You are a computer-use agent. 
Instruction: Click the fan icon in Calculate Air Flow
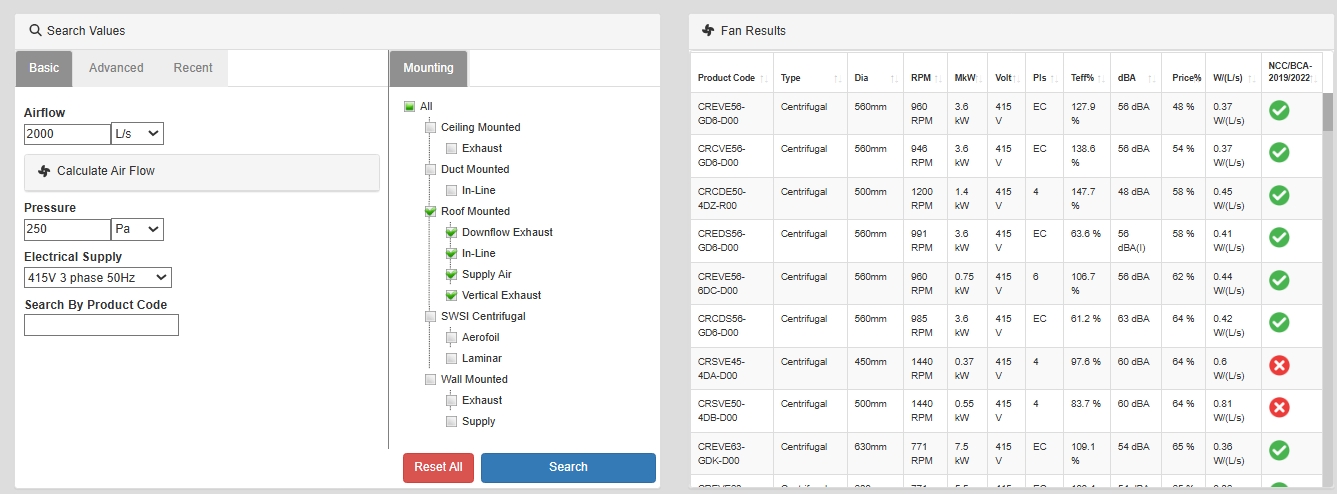[x=43, y=171]
